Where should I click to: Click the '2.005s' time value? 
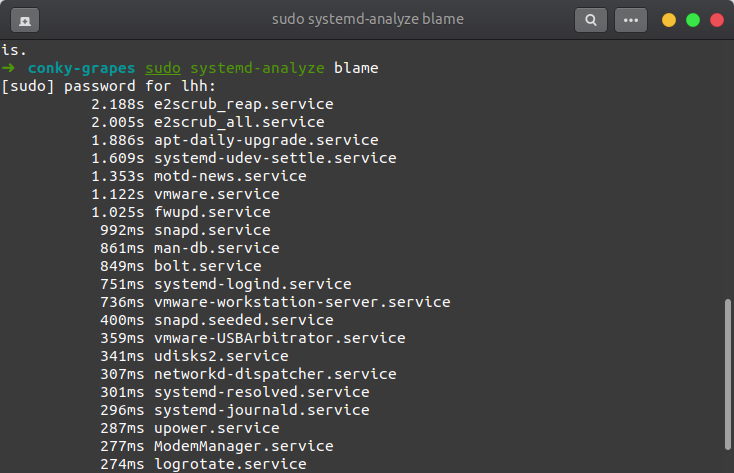(x=117, y=122)
